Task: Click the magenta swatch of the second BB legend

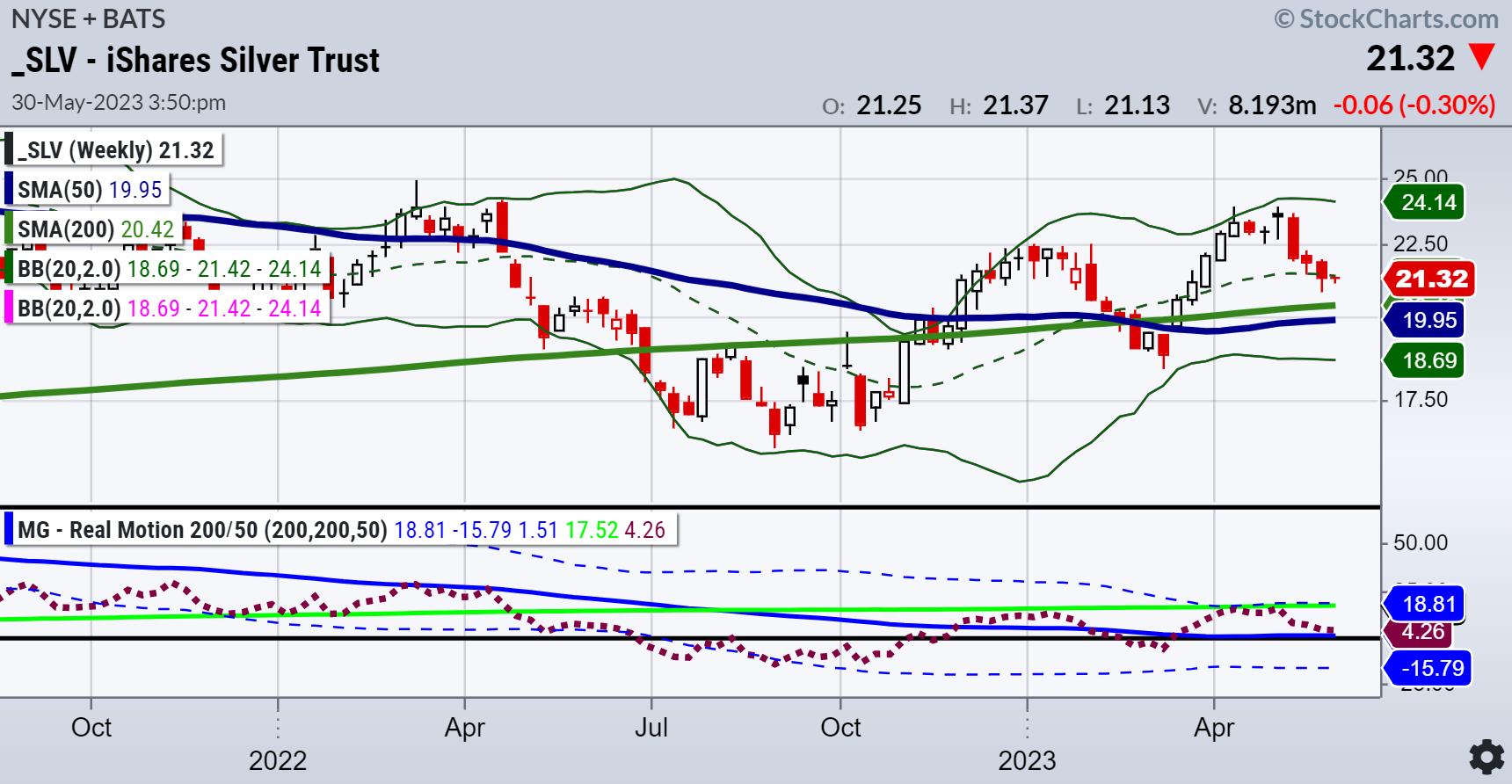Action: pyautogui.click(x=9, y=309)
